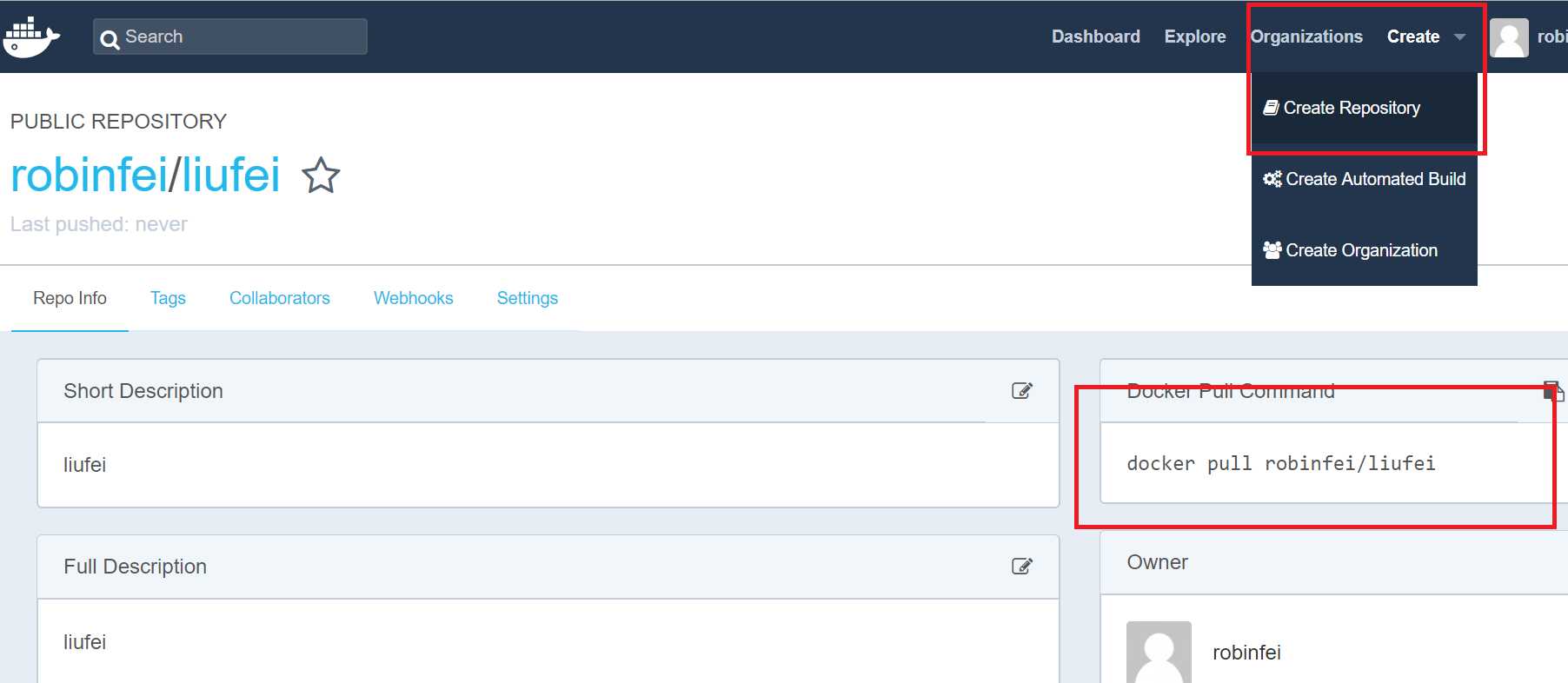This screenshot has height=683, width=1568.
Task: Collapse the Create dropdown menu
Action: click(x=1426, y=36)
